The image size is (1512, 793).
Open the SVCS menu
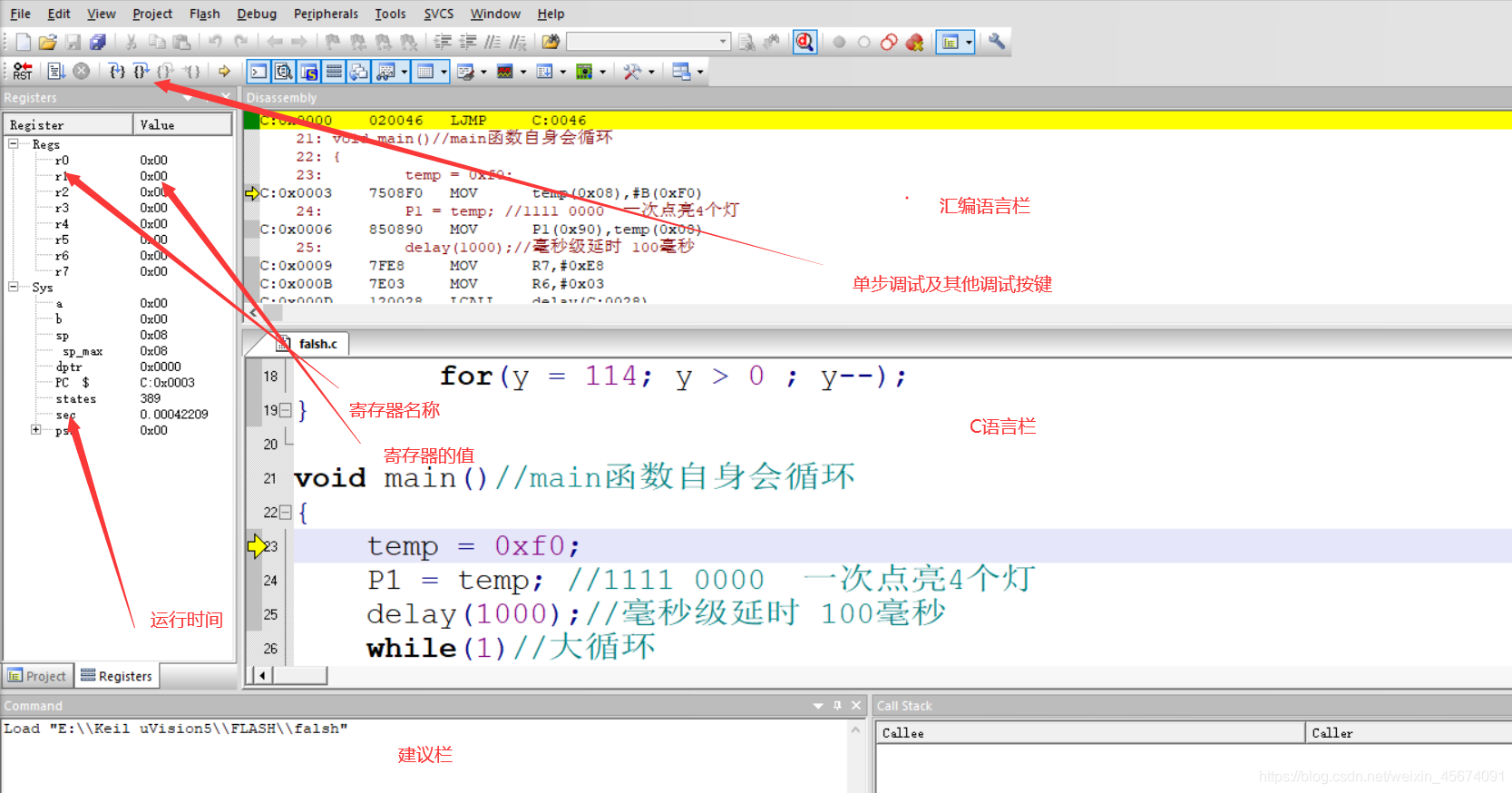click(x=439, y=14)
